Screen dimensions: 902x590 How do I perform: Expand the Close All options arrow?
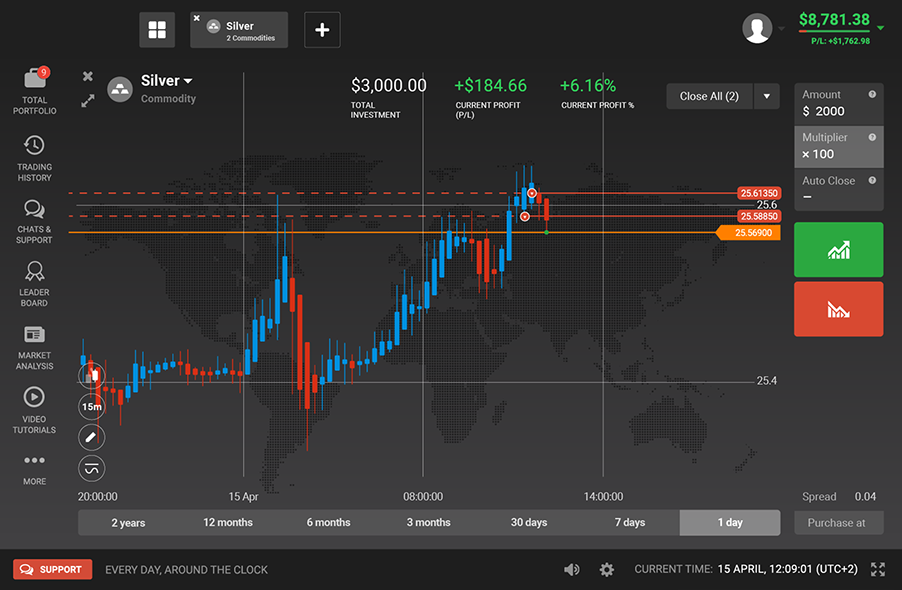767,96
